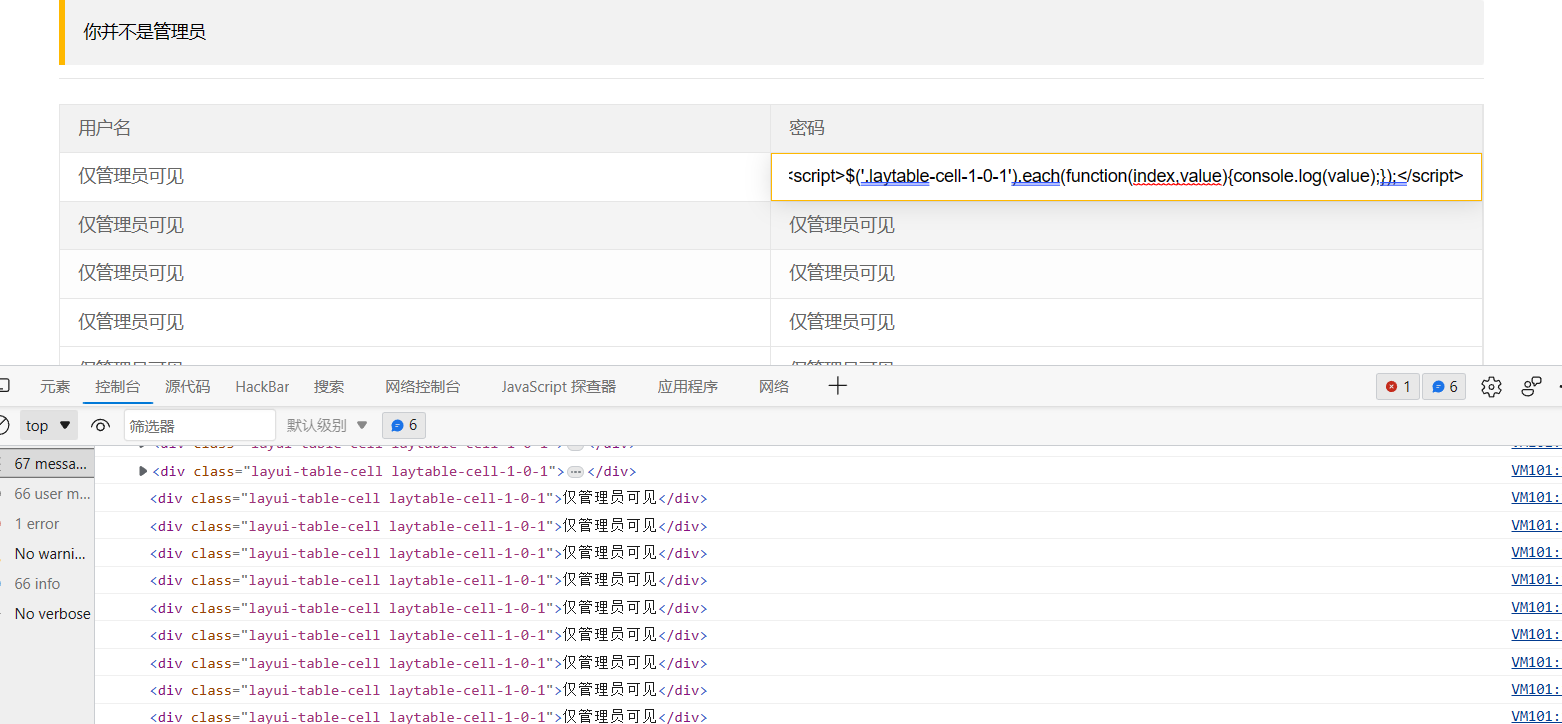Select the 控制台 tab
This screenshot has width=1562, height=724.
click(118, 387)
